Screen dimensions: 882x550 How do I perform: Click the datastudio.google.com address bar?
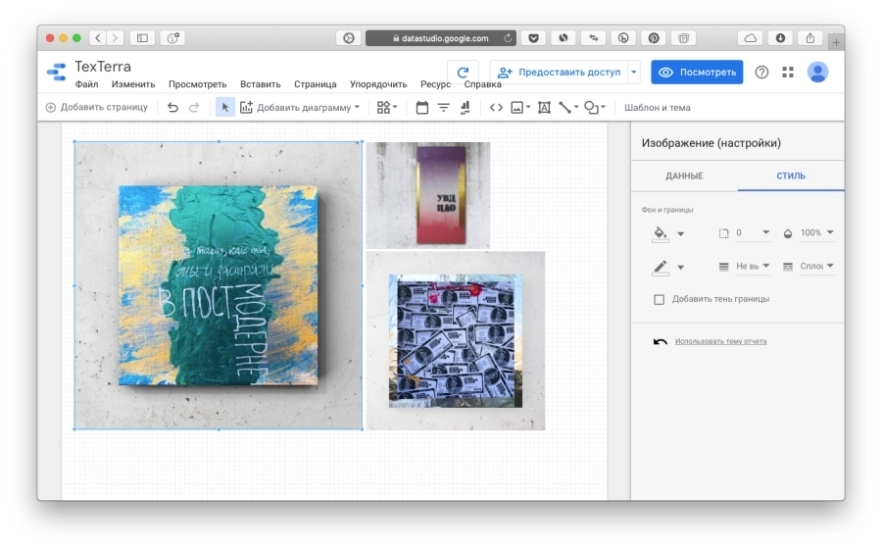tap(440, 38)
